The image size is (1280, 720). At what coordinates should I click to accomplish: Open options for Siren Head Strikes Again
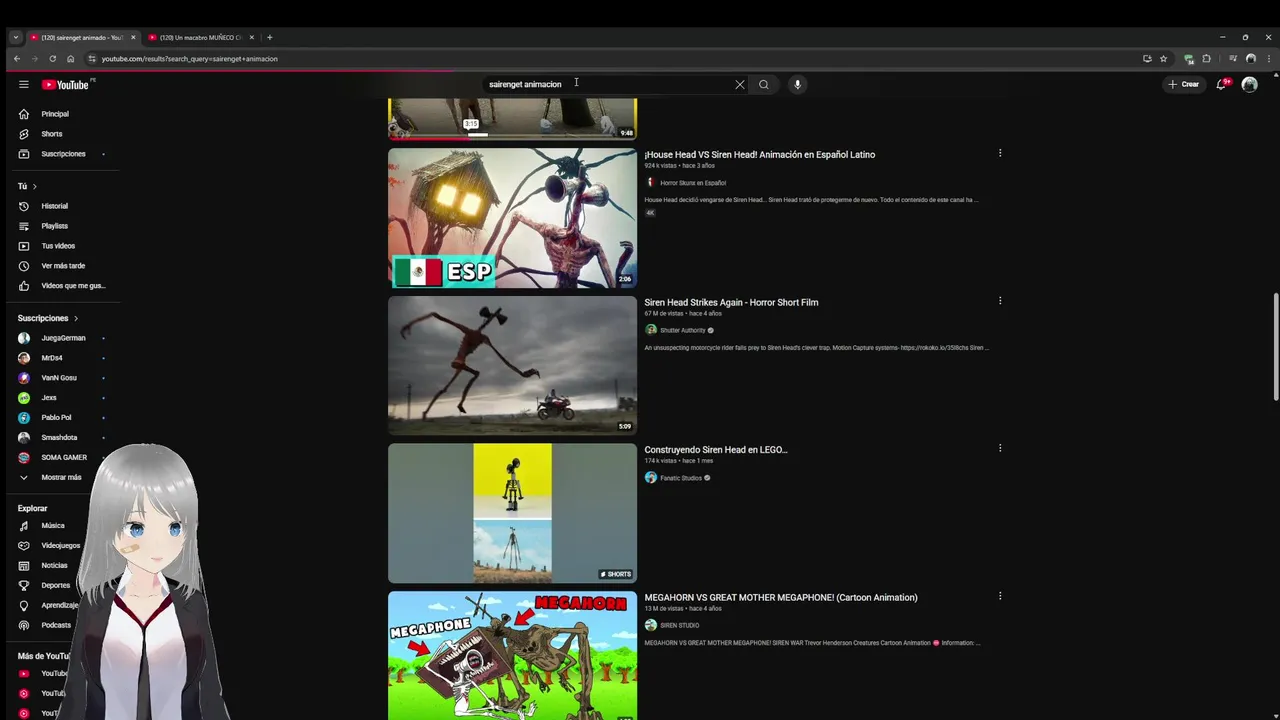(1000, 301)
